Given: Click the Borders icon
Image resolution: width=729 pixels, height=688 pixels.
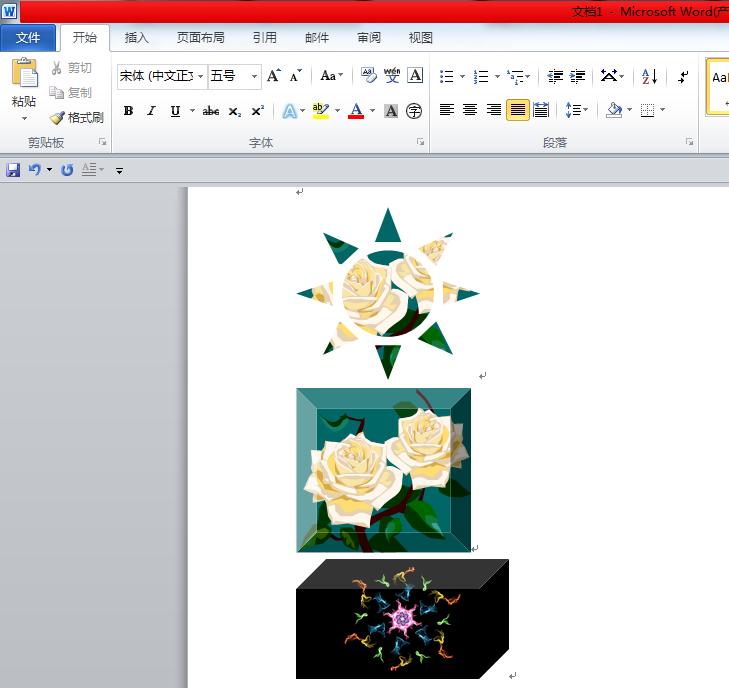Looking at the screenshot, I should (x=647, y=110).
